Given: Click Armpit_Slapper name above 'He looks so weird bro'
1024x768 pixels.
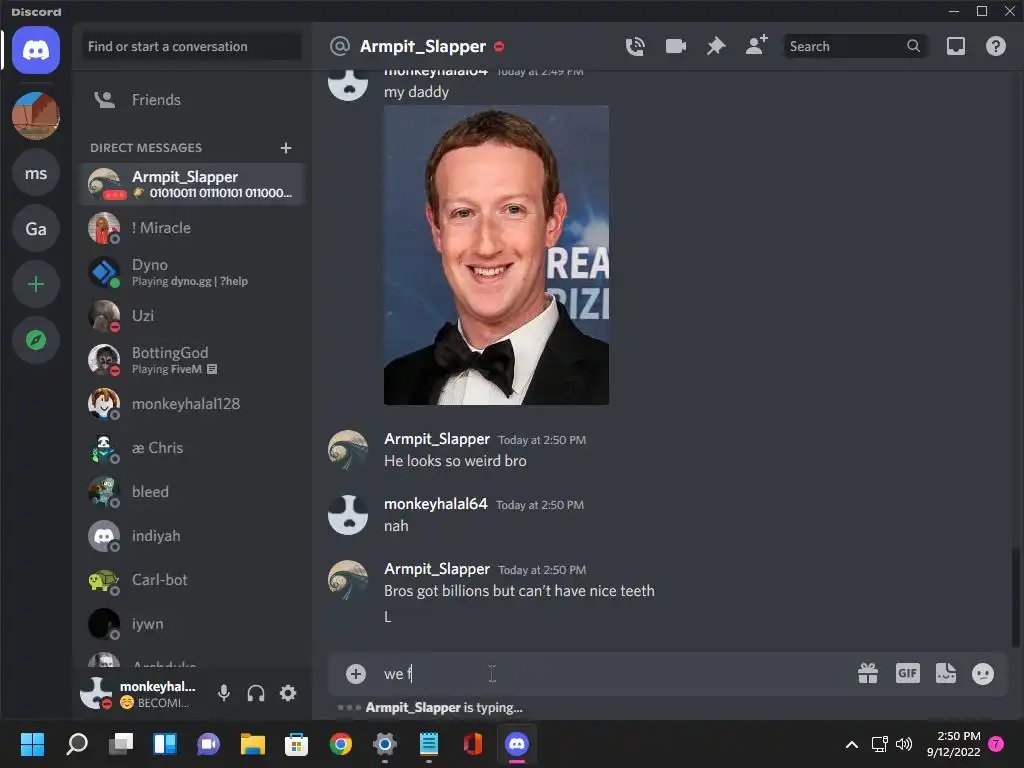Looking at the screenshot, I should 437,439.
